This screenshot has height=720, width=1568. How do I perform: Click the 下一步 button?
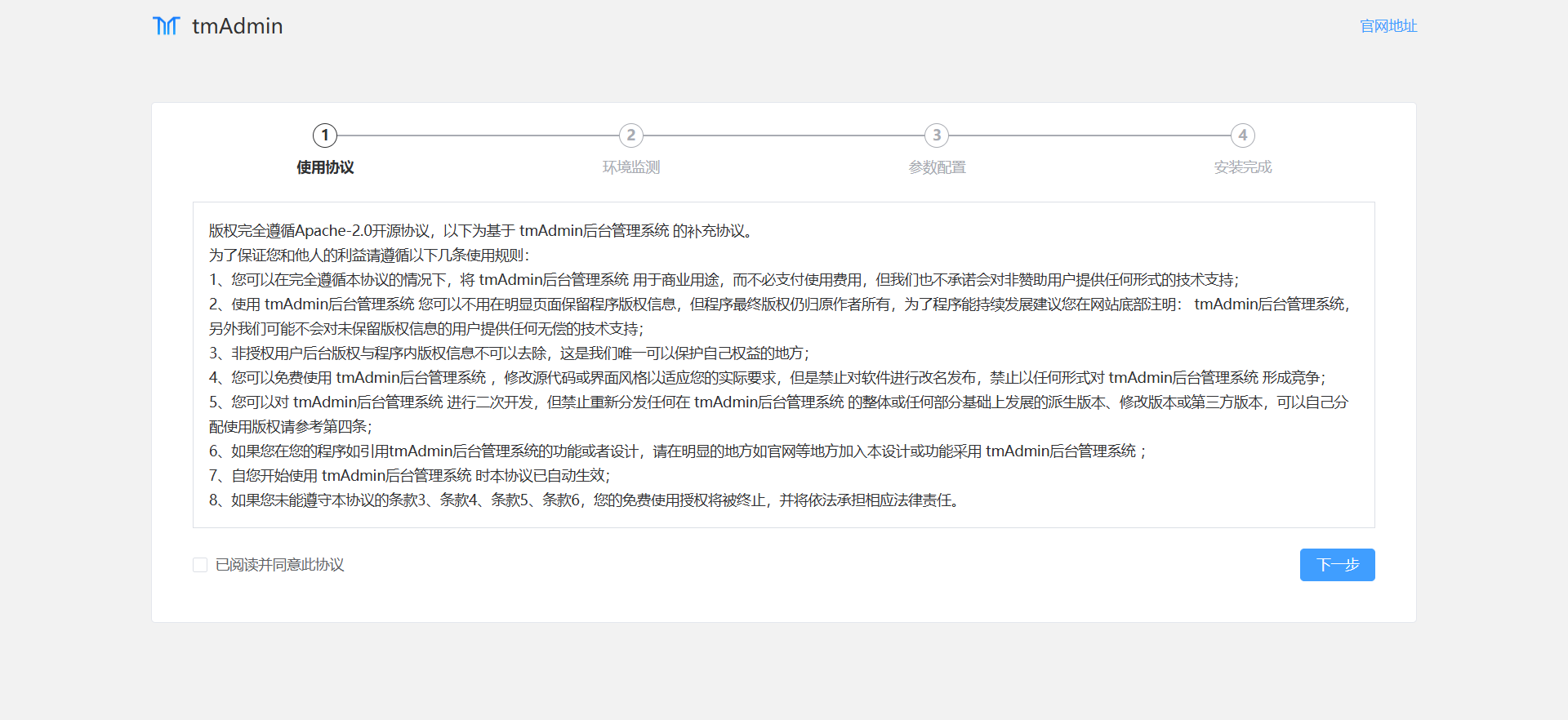tap(1338, 565)
